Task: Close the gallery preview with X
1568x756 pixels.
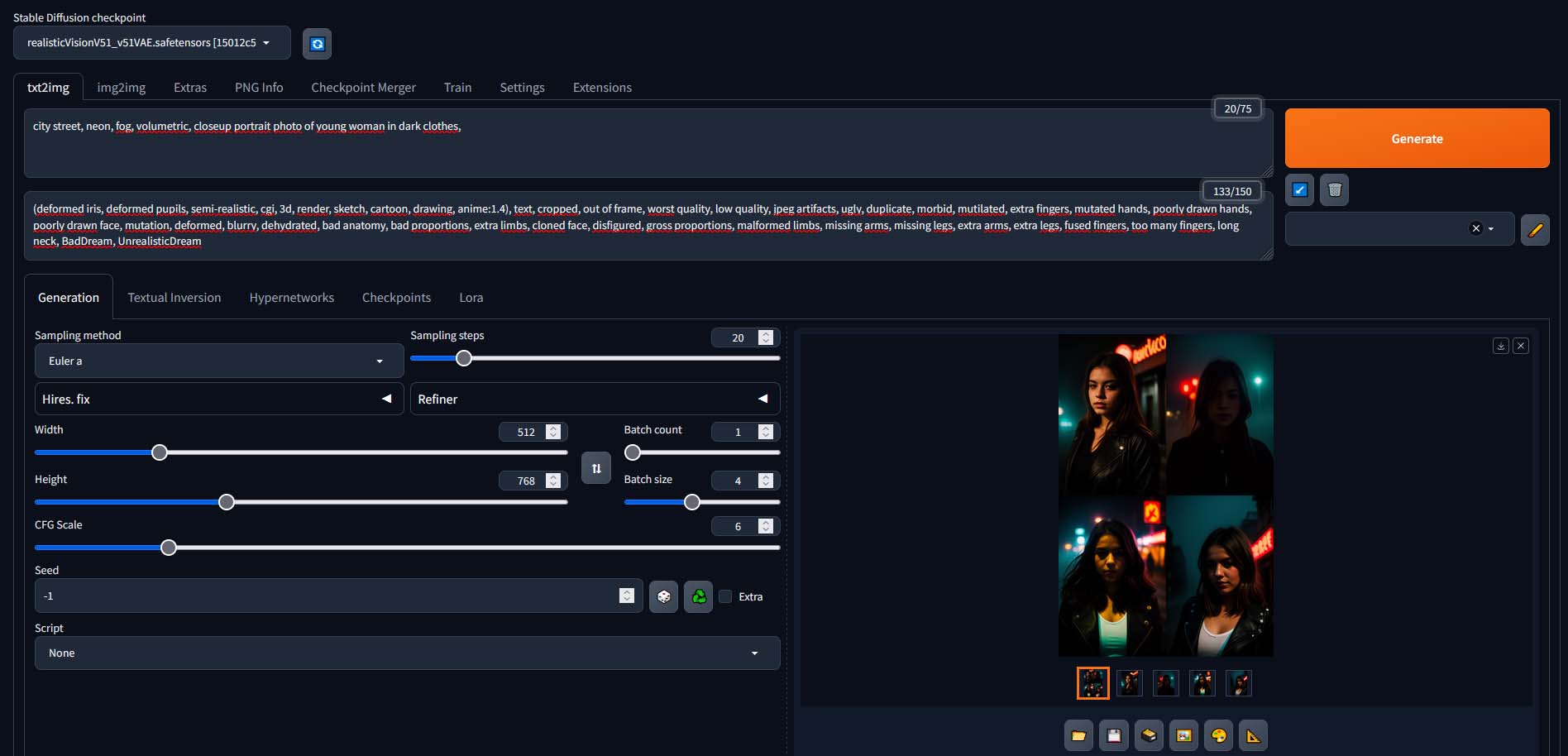Action: coord(1521,346)
